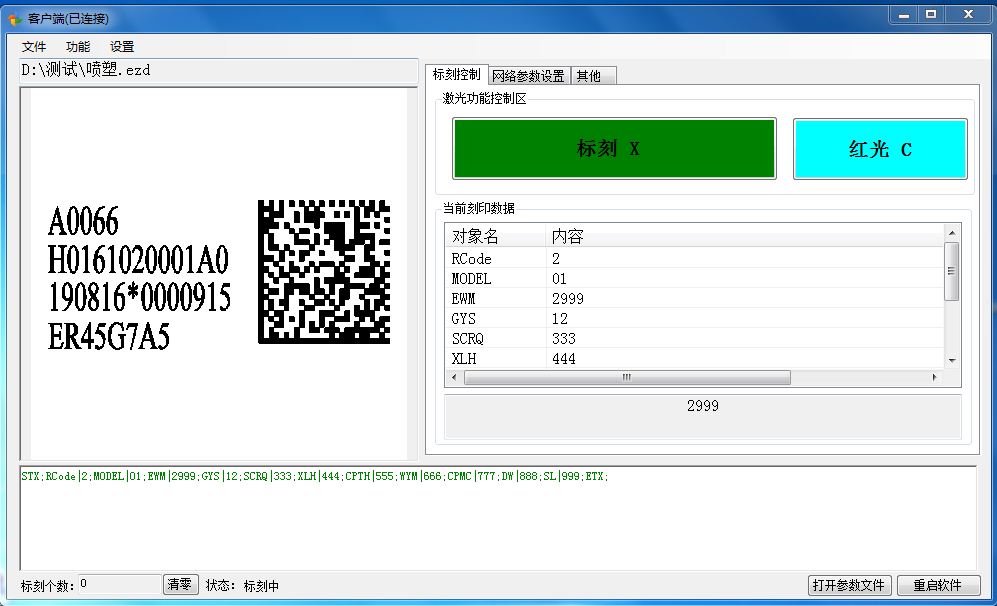
Task: Click the GYS value 12
Action: pyautogui.click(x=560, y=319)
